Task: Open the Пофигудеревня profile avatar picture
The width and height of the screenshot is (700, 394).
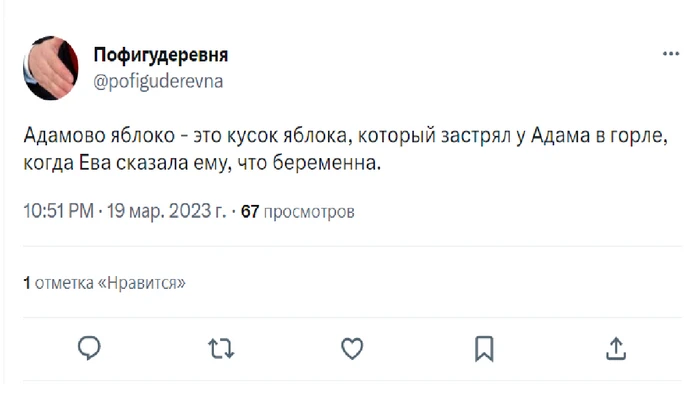Action: [x=50, y=68]
